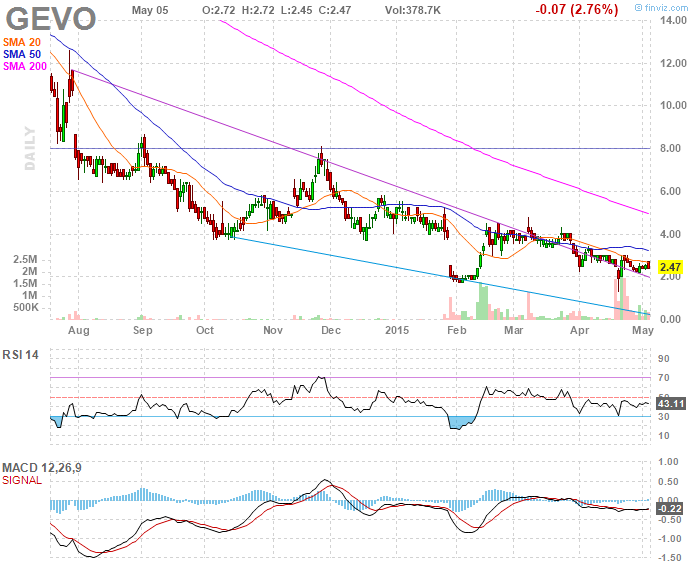The image size is (700, 566).
Task: Click the RSI 10 scale label
Action: coord(664,436)
